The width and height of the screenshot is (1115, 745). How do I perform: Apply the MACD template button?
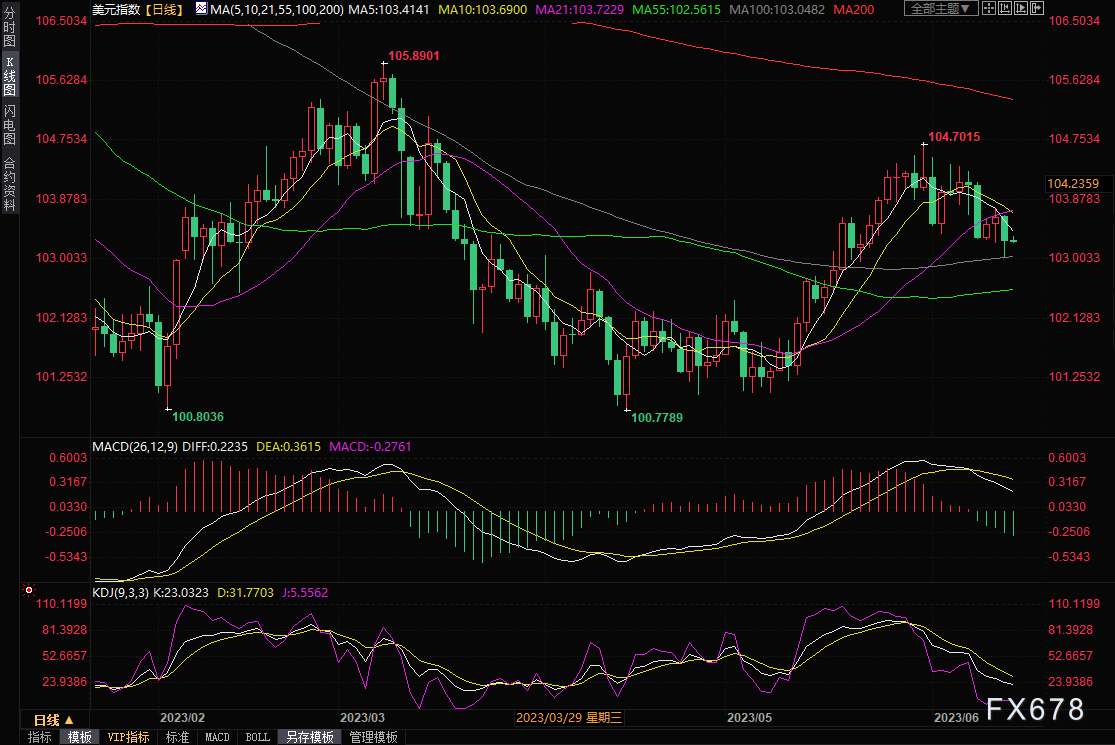pyautogui.click(x=218, y=737)
